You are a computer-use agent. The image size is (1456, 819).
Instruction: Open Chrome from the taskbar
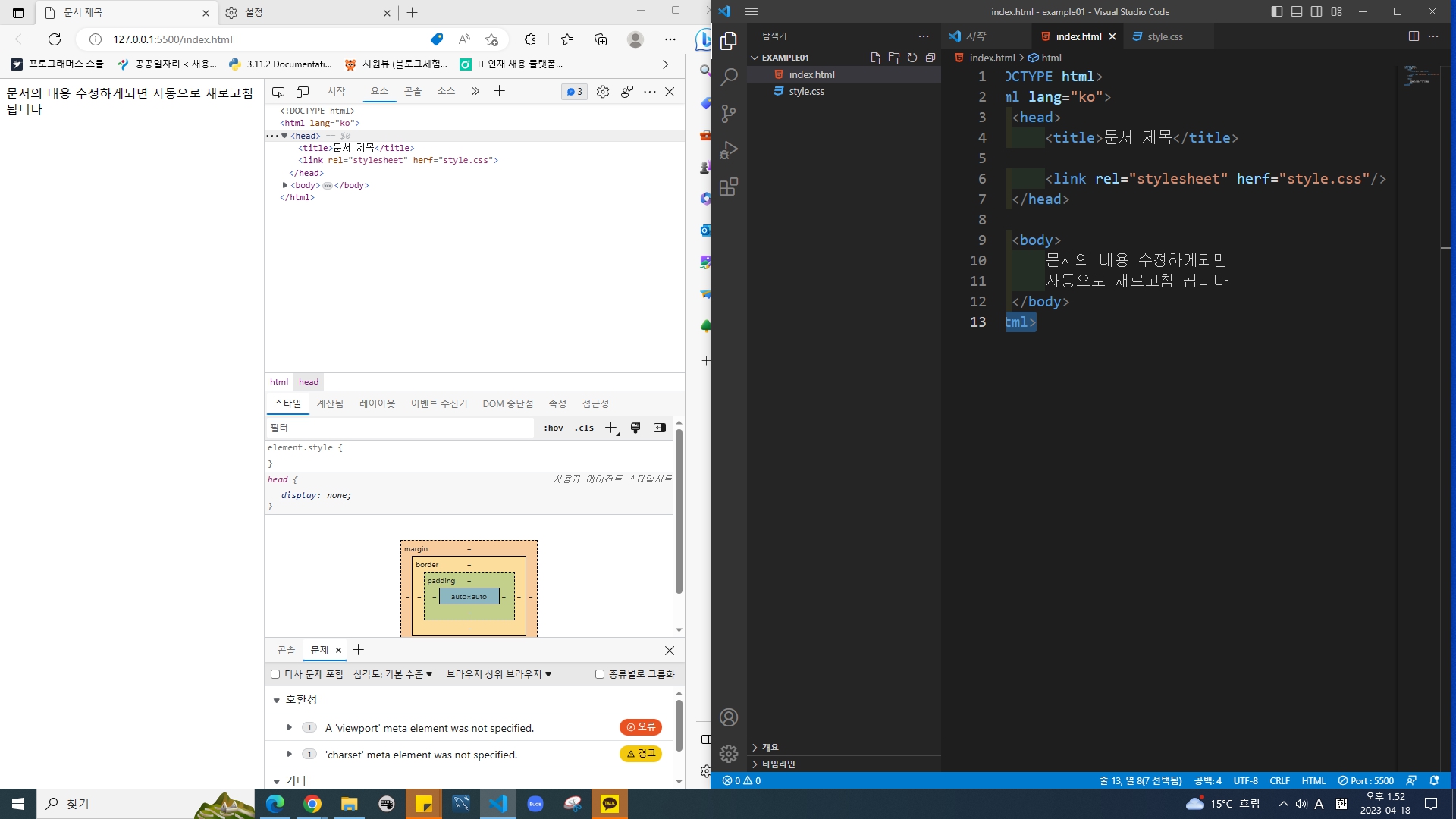[x=312, y=804]
